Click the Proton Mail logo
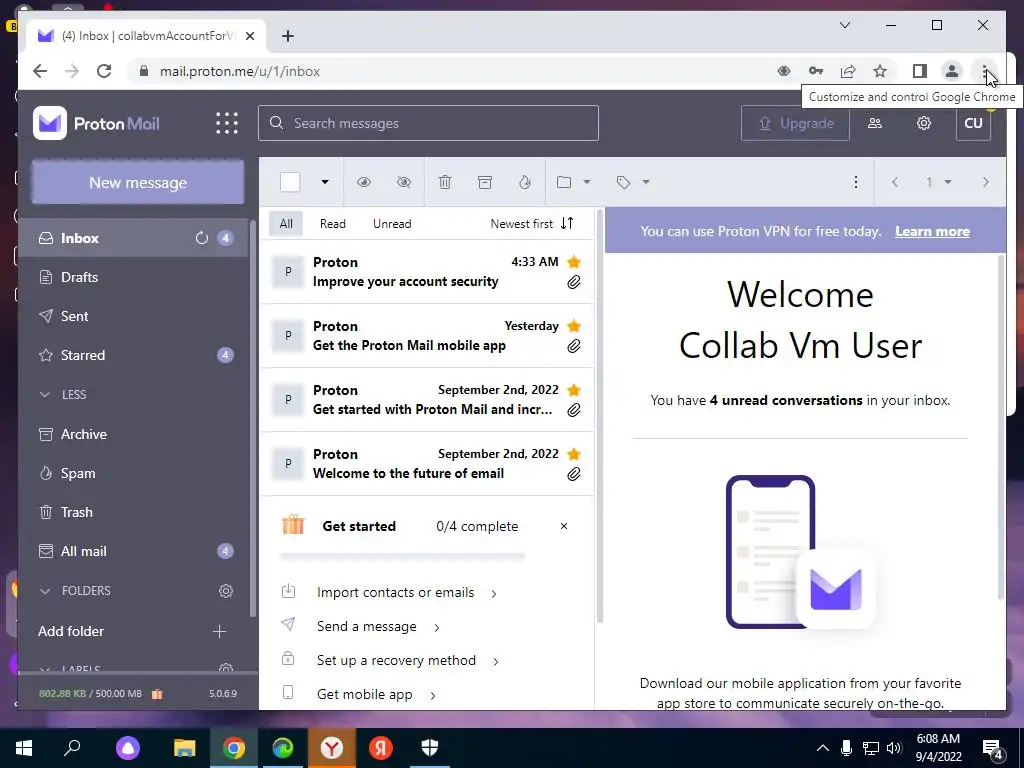 click(96, 123)
